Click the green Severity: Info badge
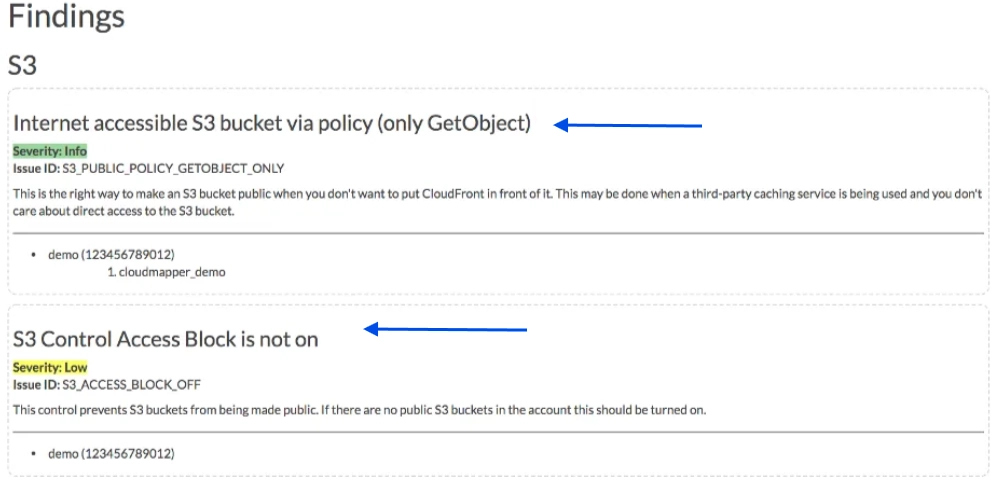 tap(50, 152)
